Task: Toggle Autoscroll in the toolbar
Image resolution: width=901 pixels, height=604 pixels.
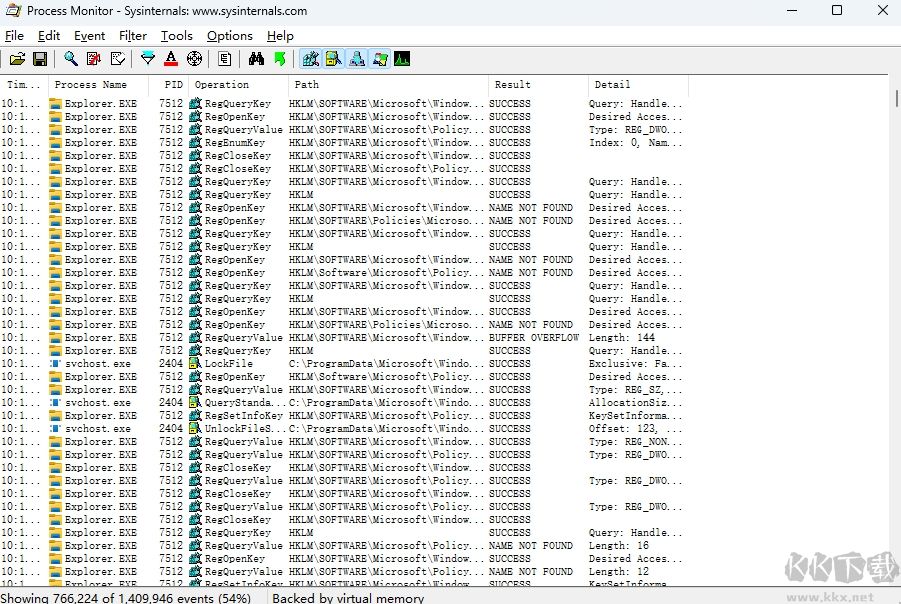Action: pyautogui.click(x=94, y=59)
